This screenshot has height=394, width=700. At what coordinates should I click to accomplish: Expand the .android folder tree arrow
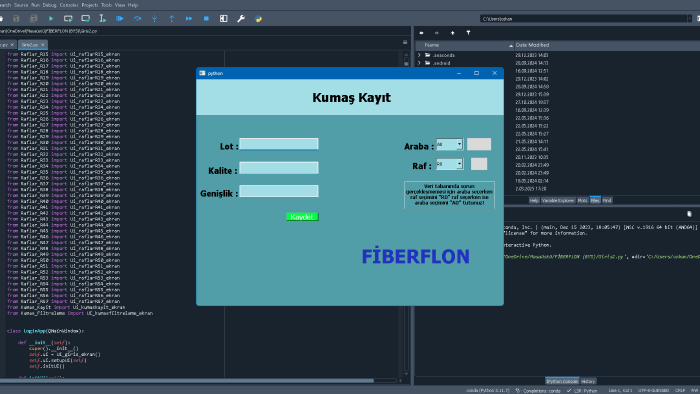[x=419, y=63]
